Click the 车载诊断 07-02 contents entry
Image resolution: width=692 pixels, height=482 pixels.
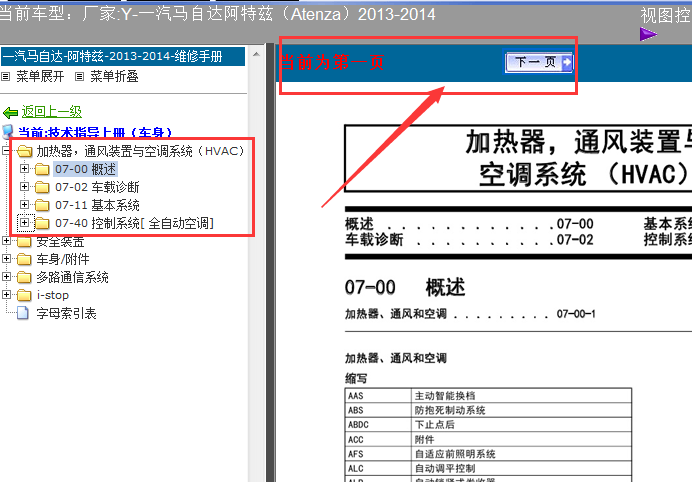[469, 240]
